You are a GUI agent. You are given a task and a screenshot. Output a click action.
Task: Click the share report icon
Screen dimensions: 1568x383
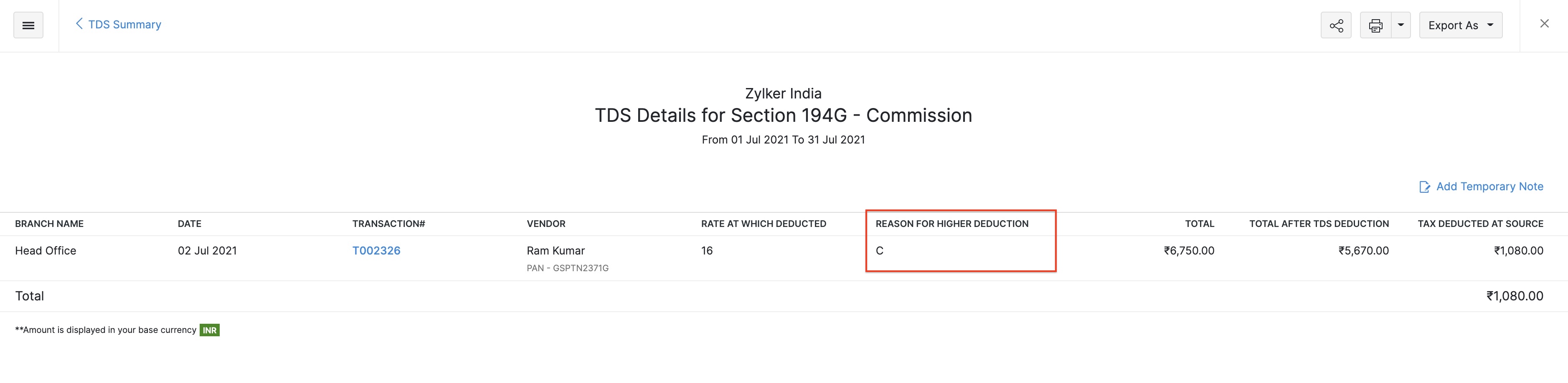(1336, 24)
